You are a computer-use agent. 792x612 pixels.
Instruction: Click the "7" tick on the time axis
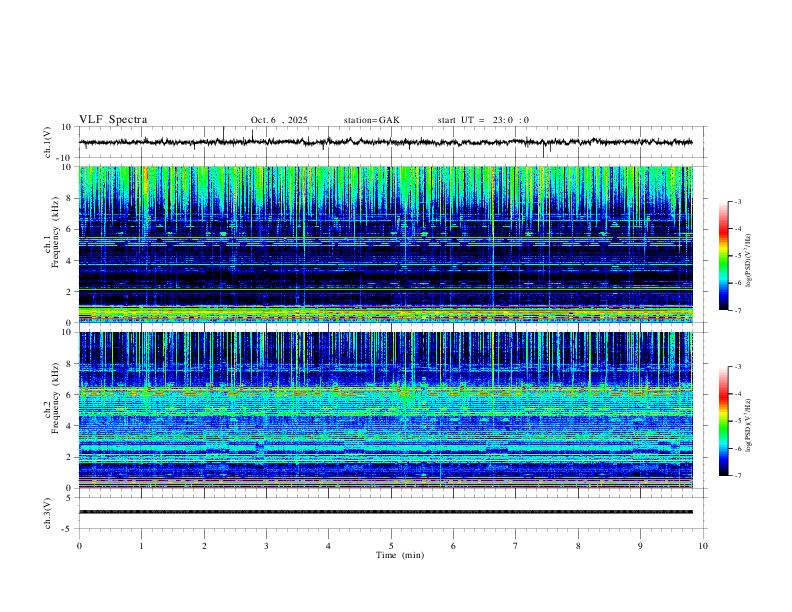(516, 546)
